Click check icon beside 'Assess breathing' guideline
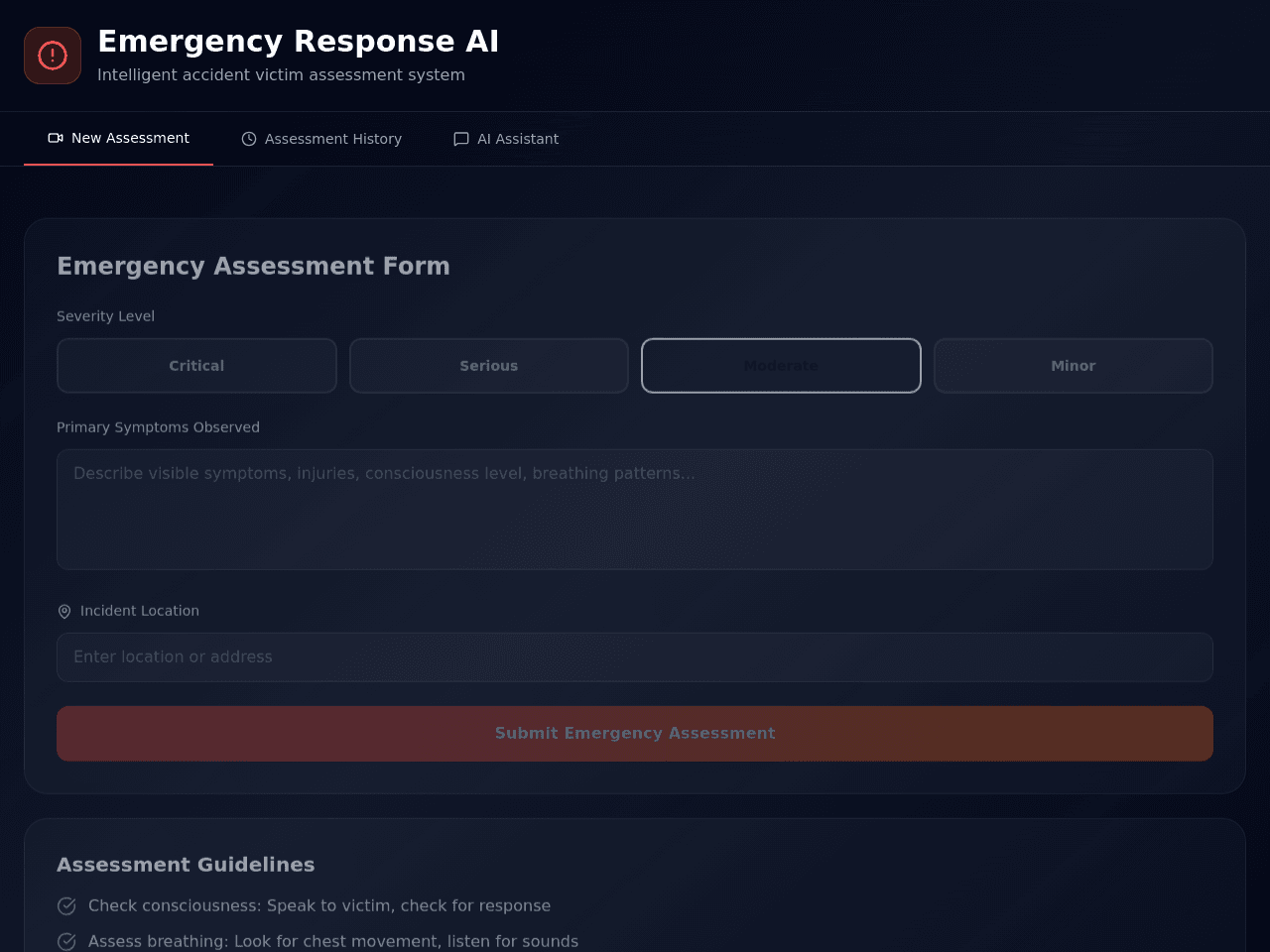Screen dimensions: 1270x952 coord(66,941)
